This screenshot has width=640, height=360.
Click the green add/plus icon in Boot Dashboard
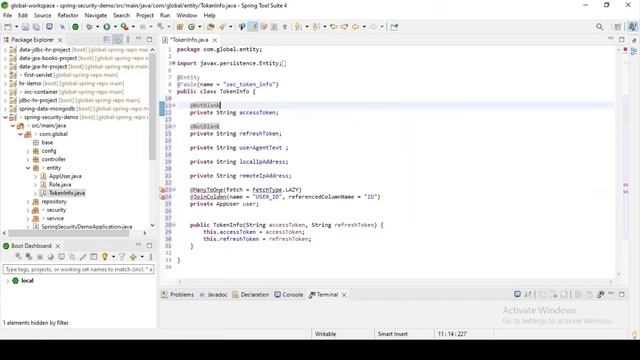pos(133,257)
